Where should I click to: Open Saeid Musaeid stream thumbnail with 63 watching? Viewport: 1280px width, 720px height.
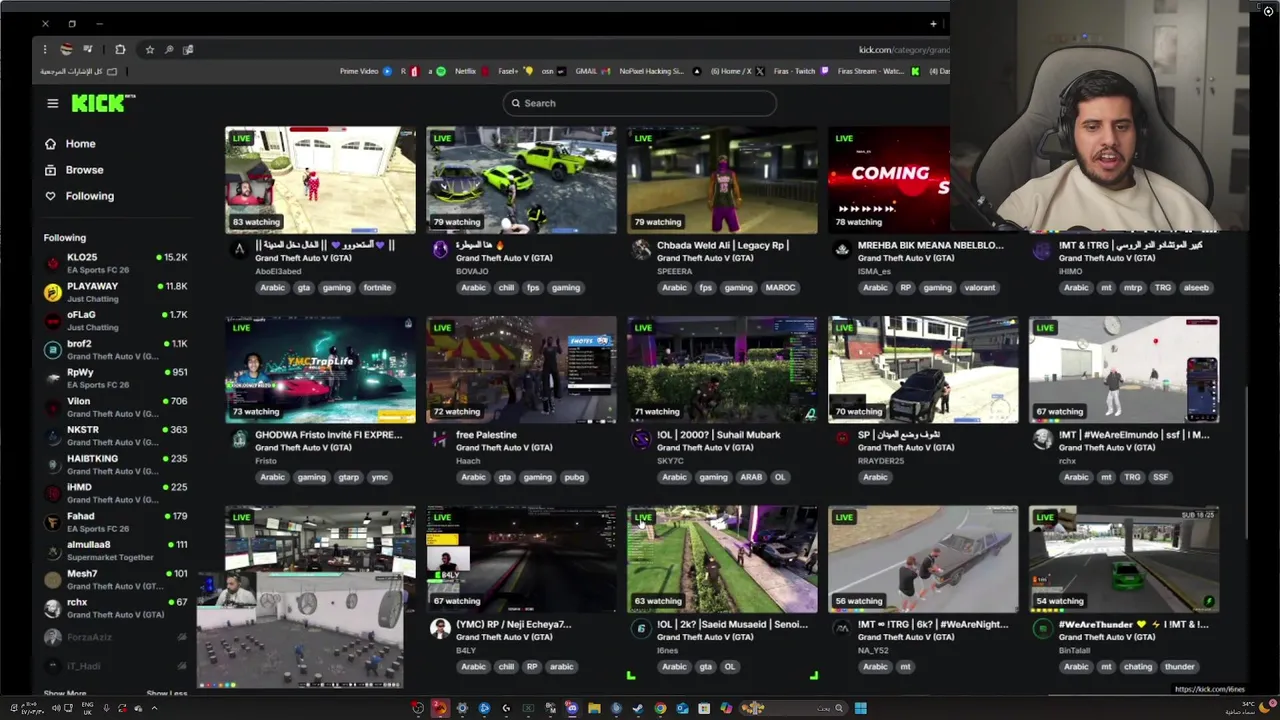(x=722, y=558)
